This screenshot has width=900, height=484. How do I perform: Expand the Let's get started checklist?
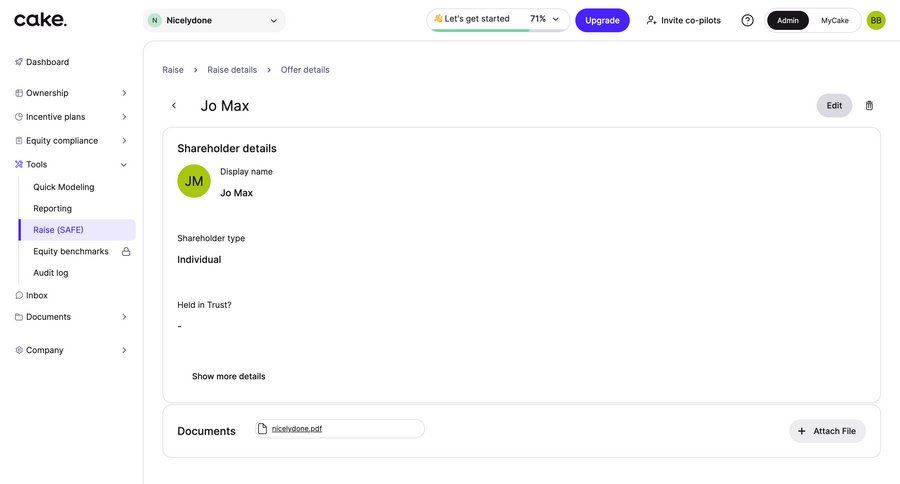coord(556,19)
